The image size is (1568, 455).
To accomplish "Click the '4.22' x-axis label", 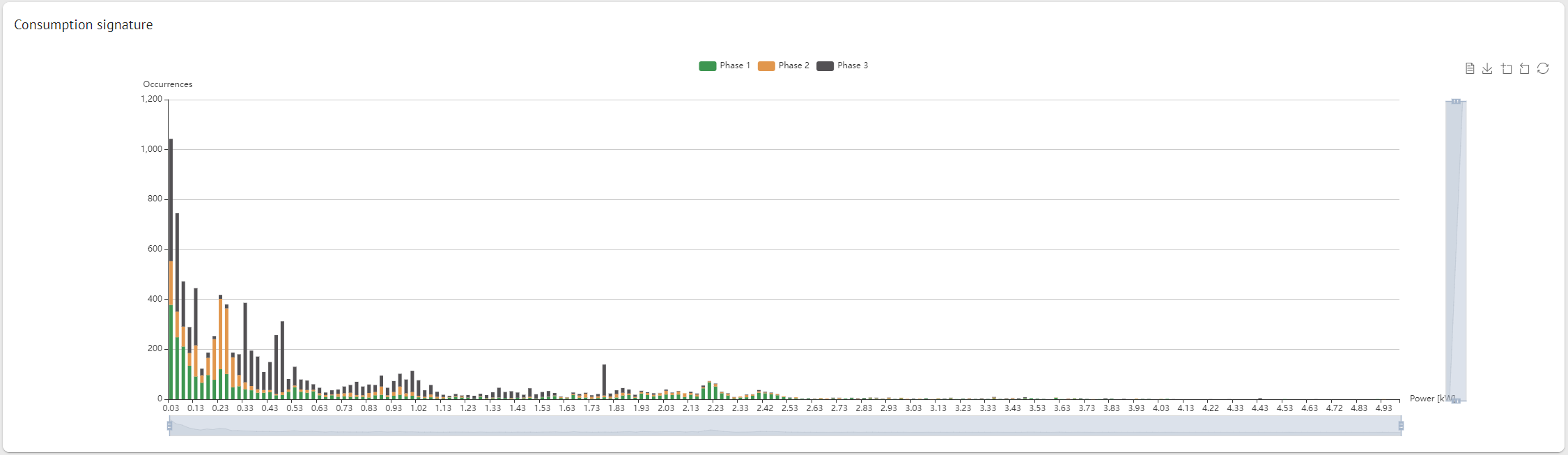I will tap(1211, 408).
